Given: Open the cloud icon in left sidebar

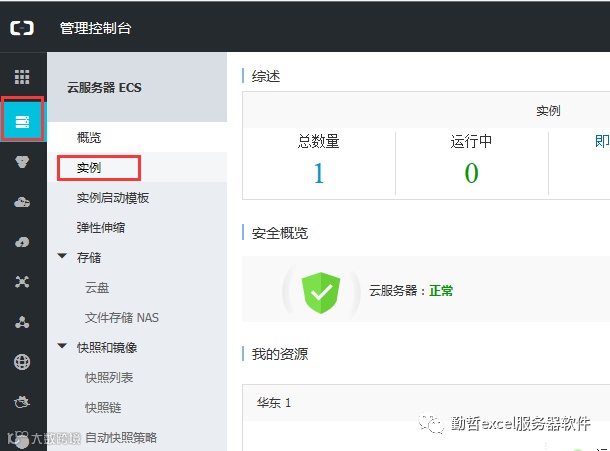Looking at the screenshot, I should [x=22, y=202].
